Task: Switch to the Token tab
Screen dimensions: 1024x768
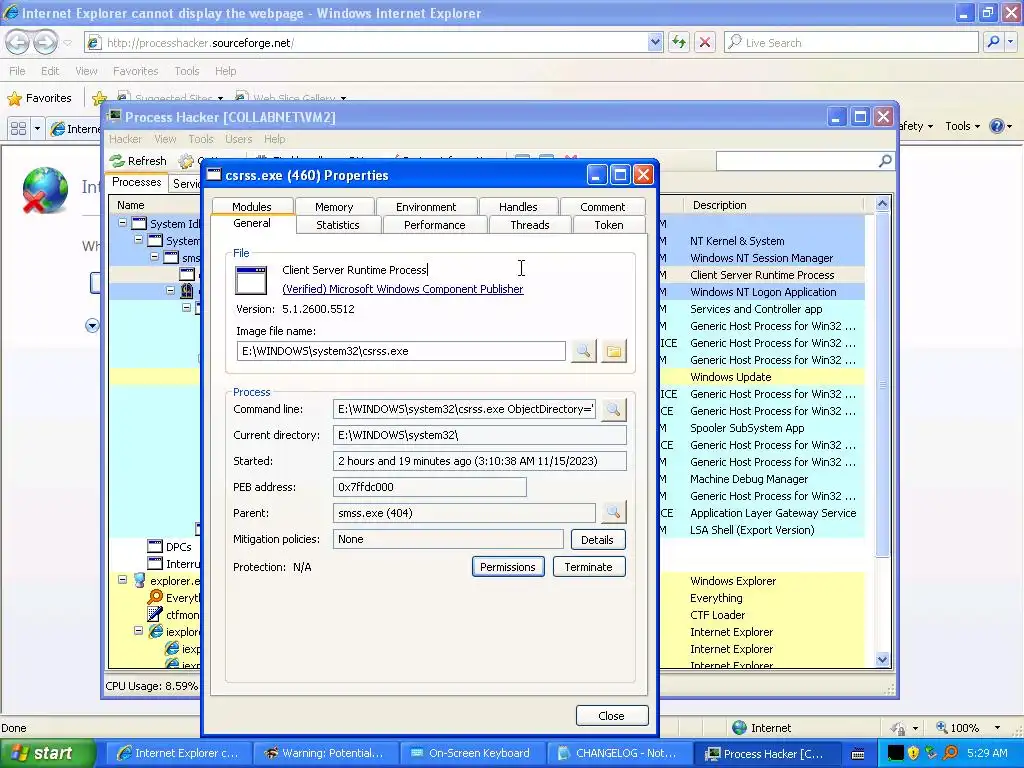Action: [609, 225]
